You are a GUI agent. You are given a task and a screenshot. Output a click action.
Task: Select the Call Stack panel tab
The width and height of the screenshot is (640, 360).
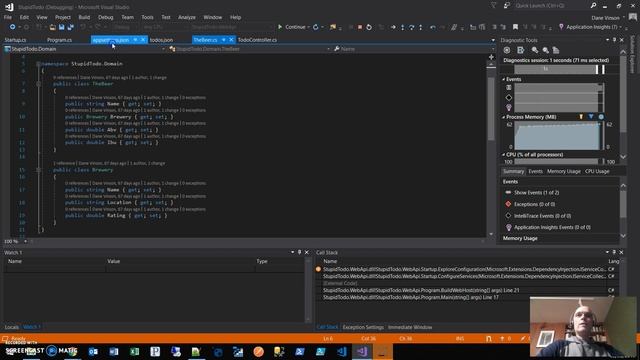coord(327,327)
